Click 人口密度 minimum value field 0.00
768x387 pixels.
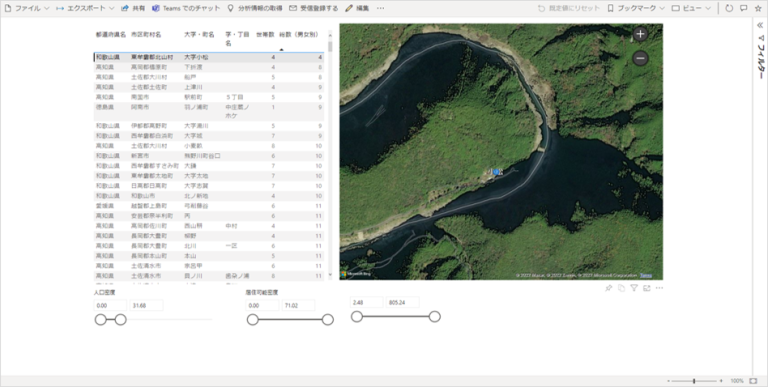(x=110, y=305)
